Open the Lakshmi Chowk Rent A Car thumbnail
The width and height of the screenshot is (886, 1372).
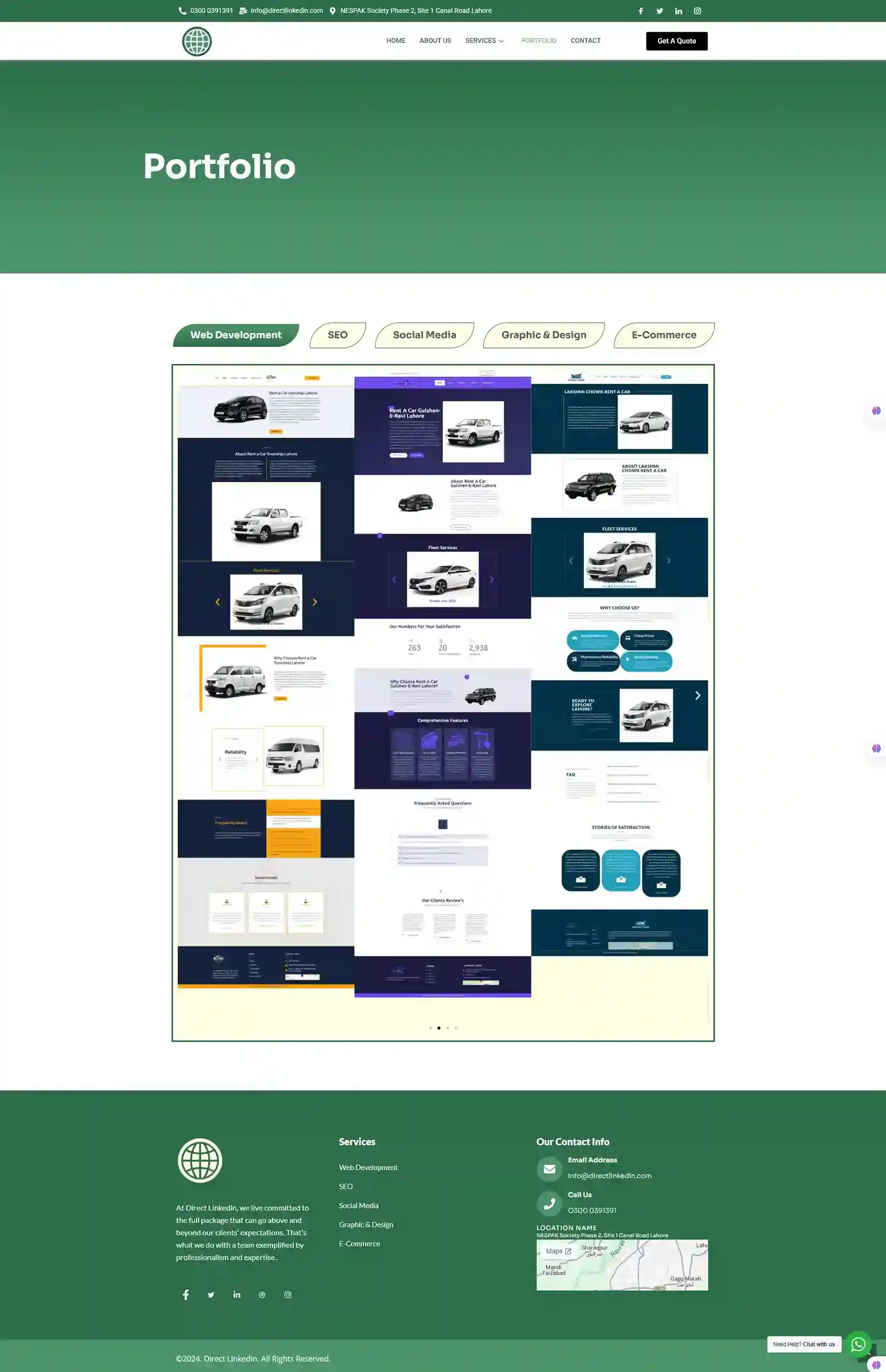pyautogui.click(x=619, y=662)
